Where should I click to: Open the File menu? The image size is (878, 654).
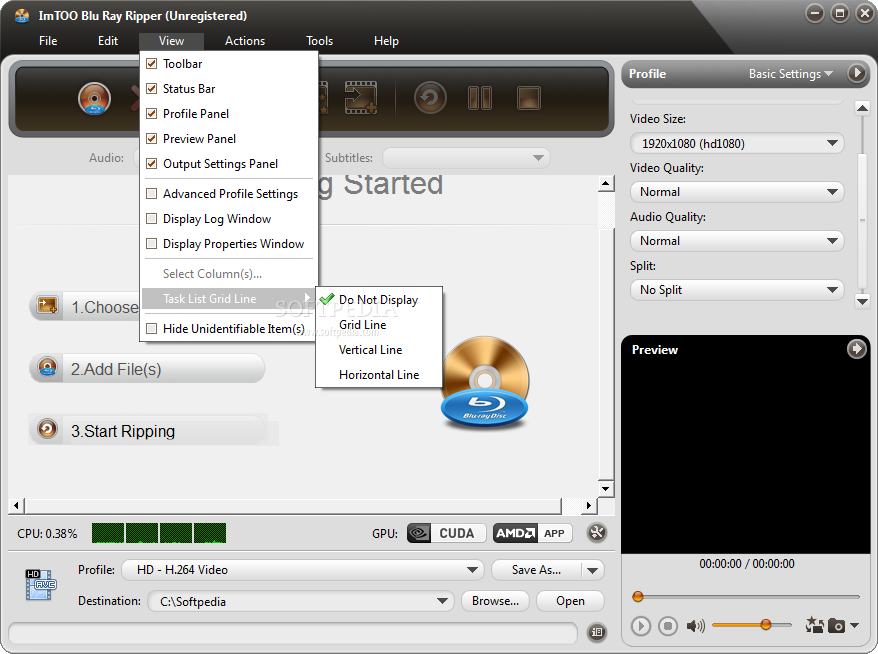coord(48,41)
